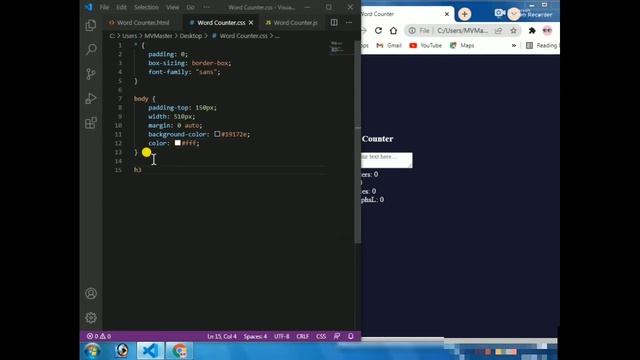
Task: Open the editor More Actions ellipsis
Action: click(349, 22)
